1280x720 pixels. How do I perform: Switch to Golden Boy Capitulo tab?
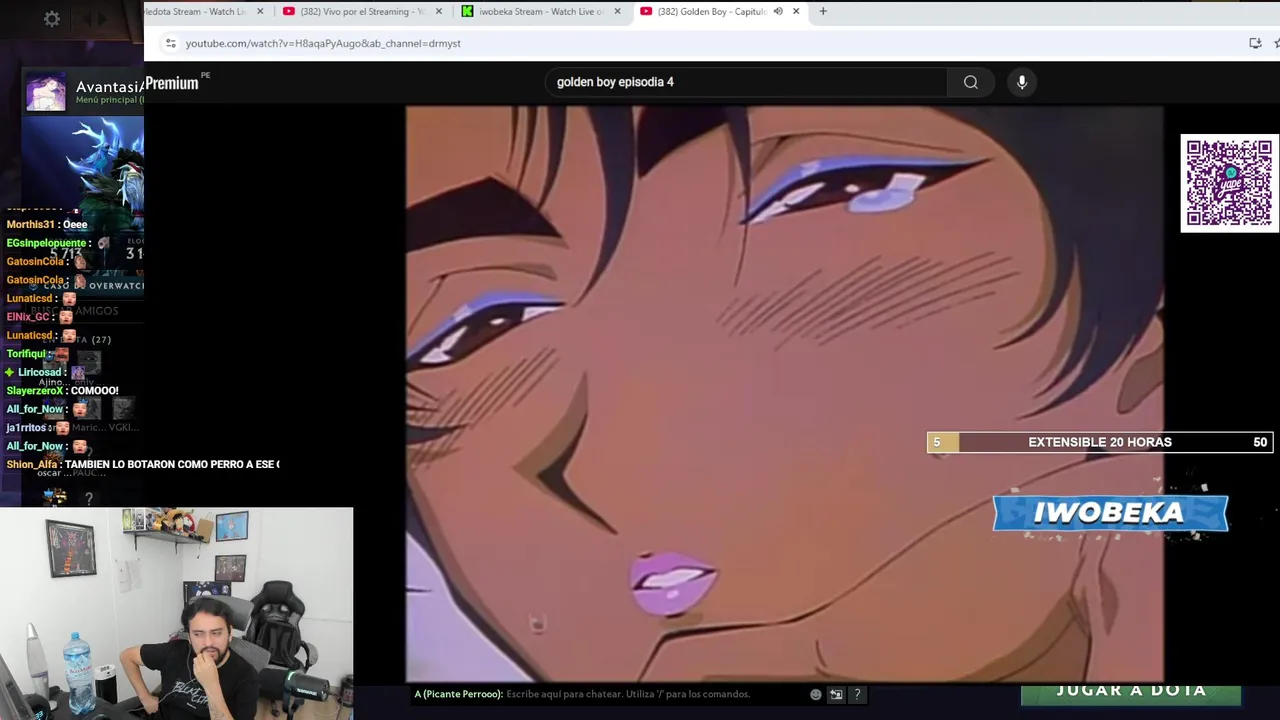point(713,11)
